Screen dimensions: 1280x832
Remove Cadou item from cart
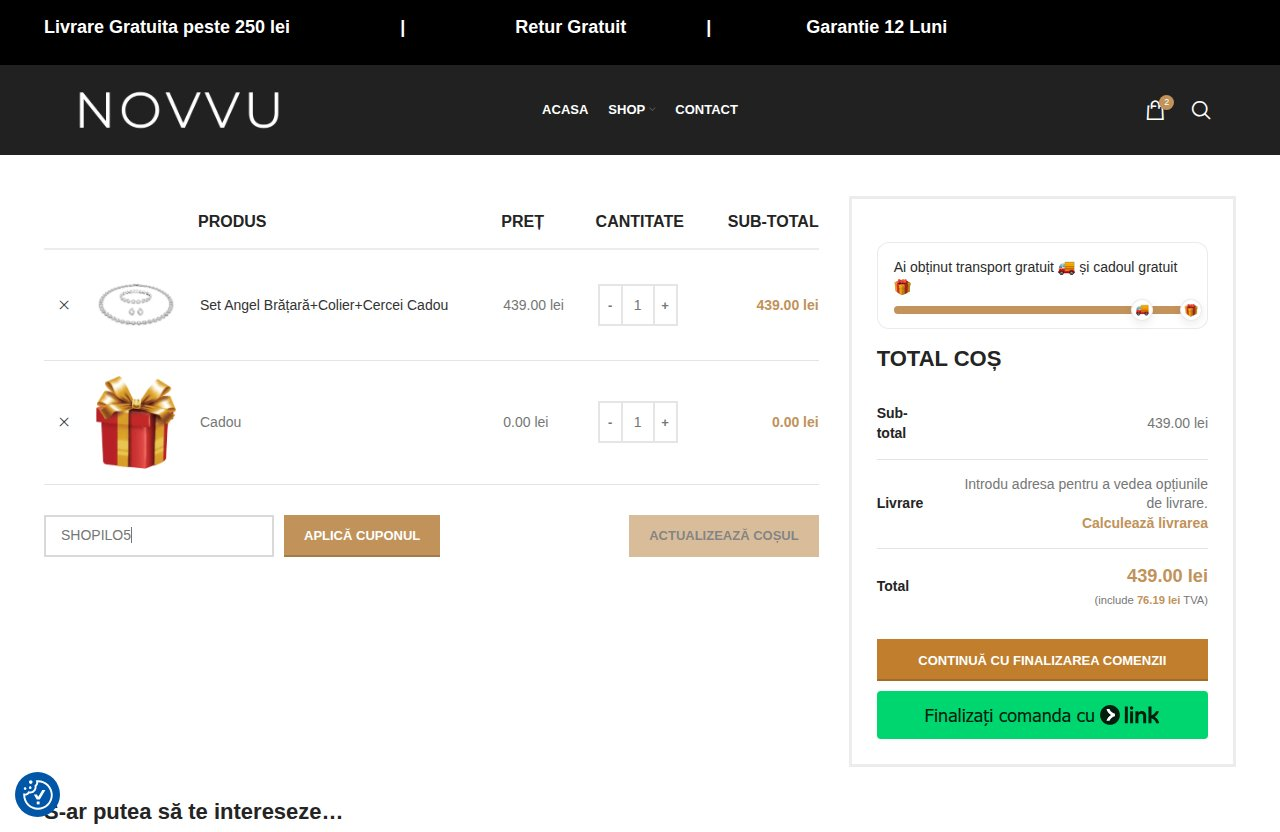click(x=64, y=422)
